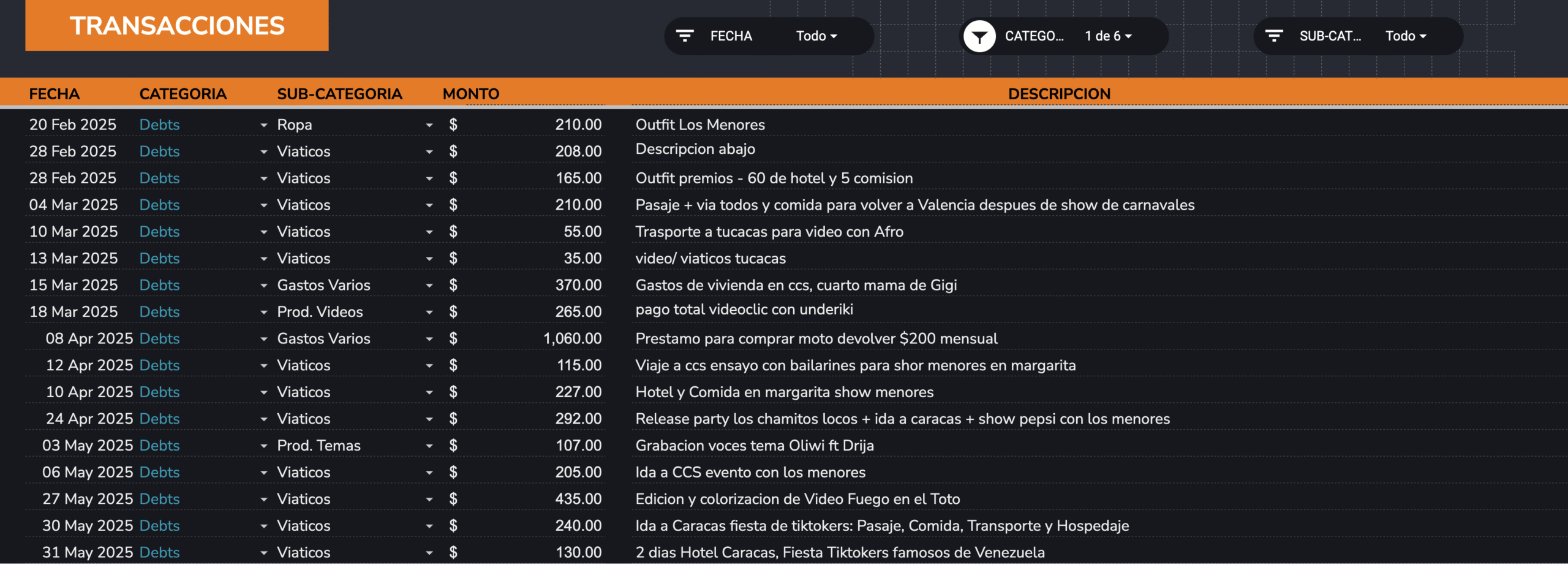The width and height of the screenshot is (1568, 564).
Task: Select the amount 165.00
Action: 578,178
